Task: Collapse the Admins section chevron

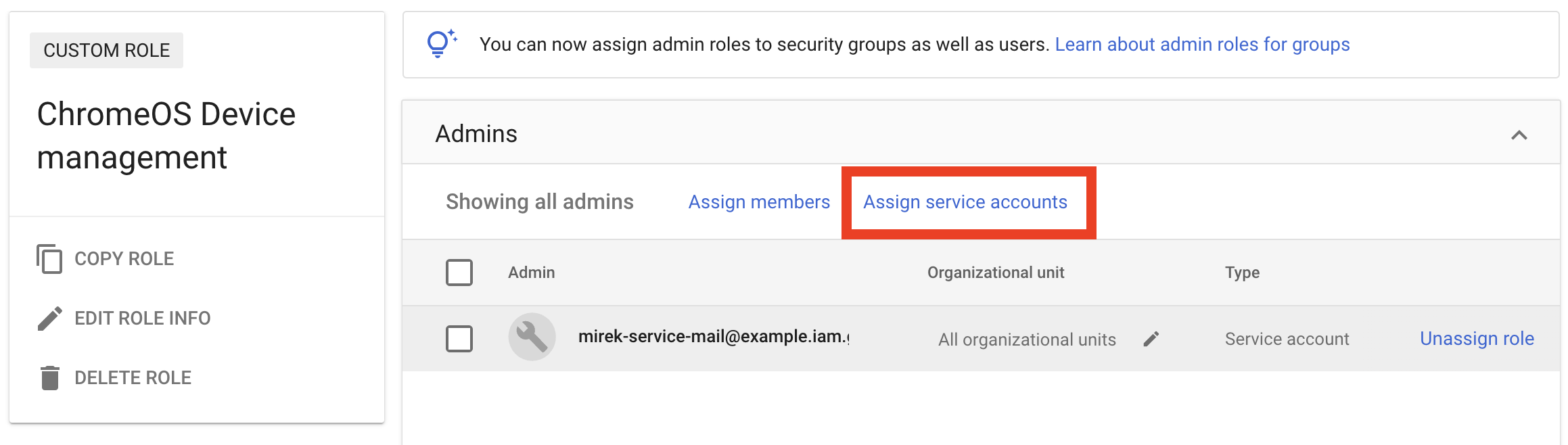Action: point(1519,135)
